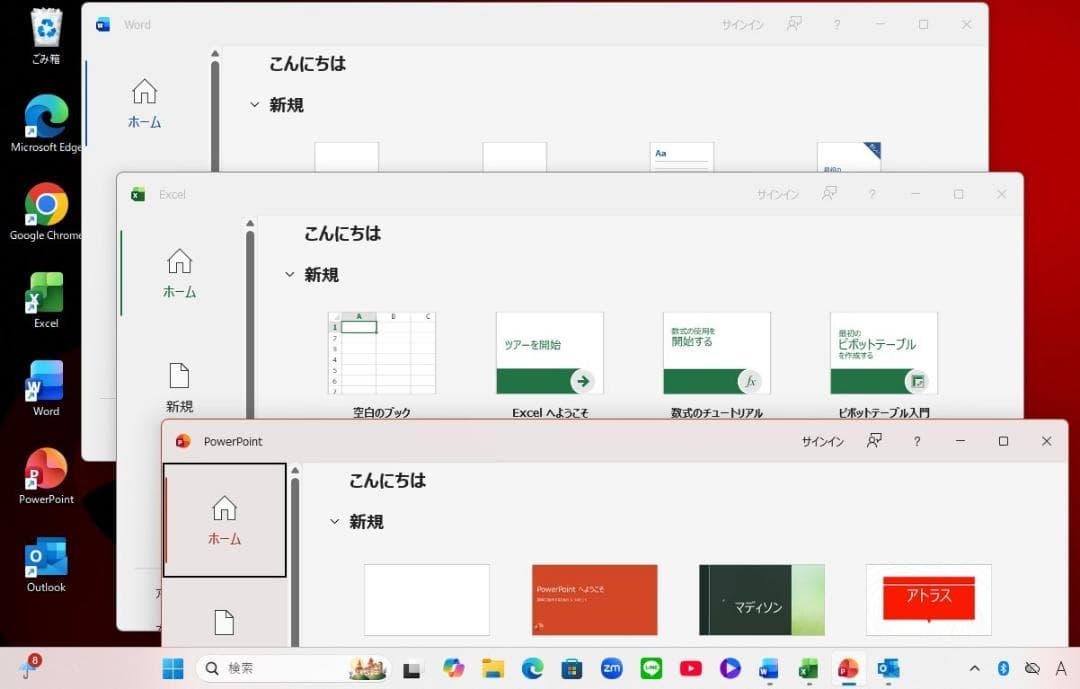Viewport: 1080px width, 689px height.
Task: Click the IME language indicator in system tray
Action: tap(1062, 668)
